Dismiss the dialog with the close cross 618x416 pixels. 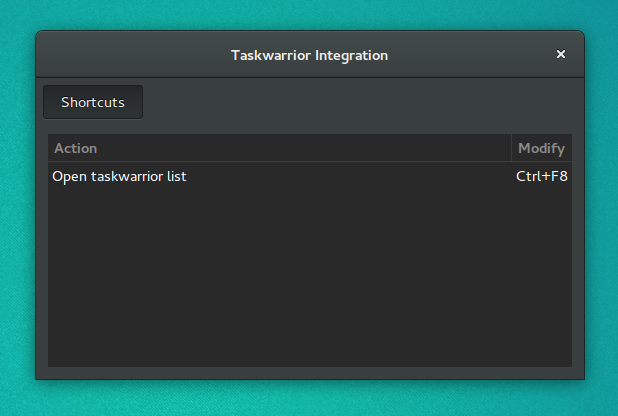click(x=560, y=54)
